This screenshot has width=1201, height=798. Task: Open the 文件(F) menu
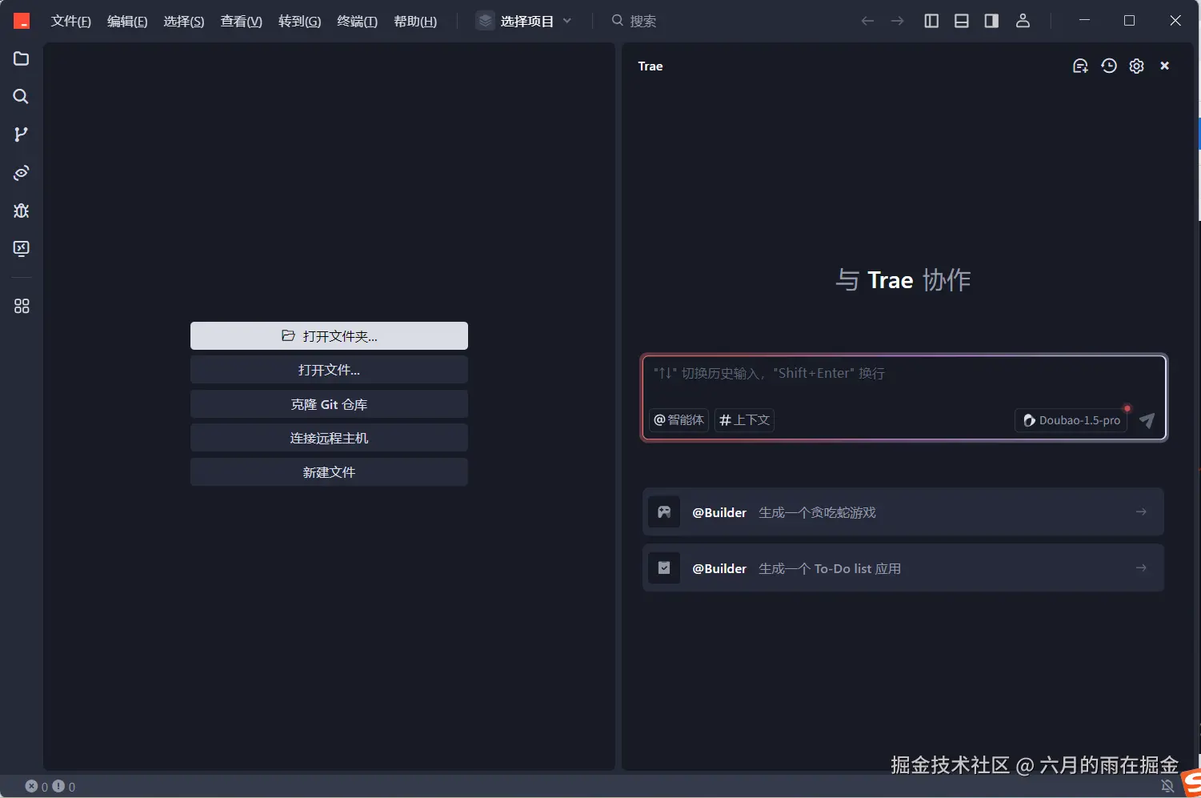pos(71,21)
